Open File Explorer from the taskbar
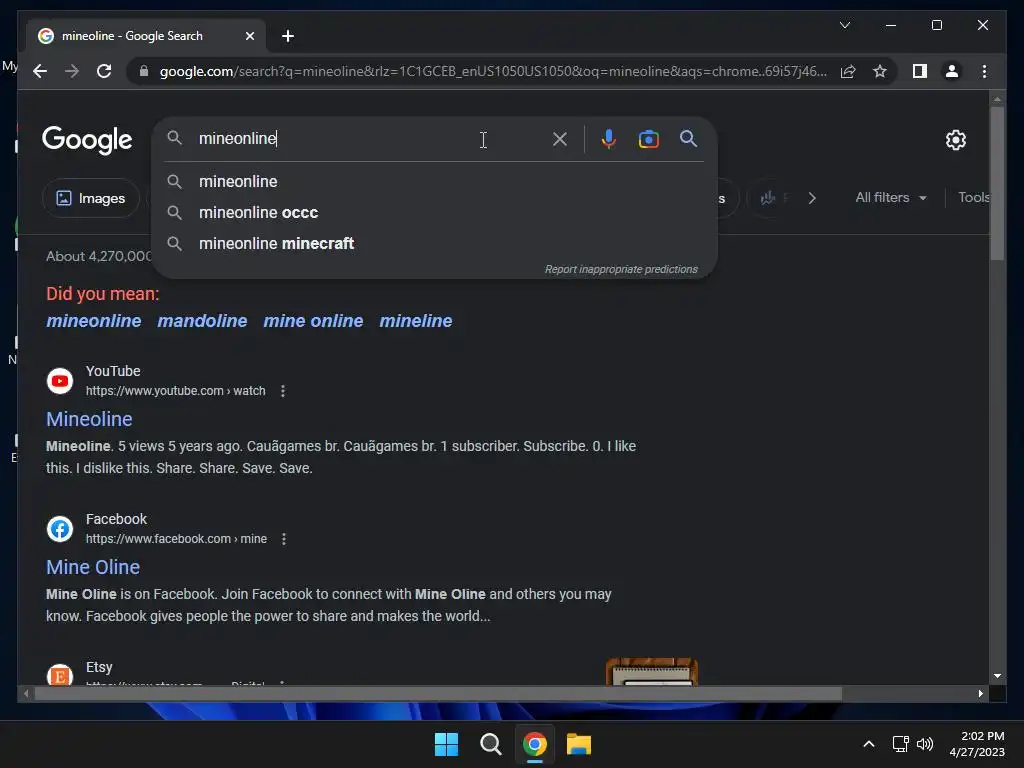The width and height of the screenshot is (1024, 768). tap(579, 744)
